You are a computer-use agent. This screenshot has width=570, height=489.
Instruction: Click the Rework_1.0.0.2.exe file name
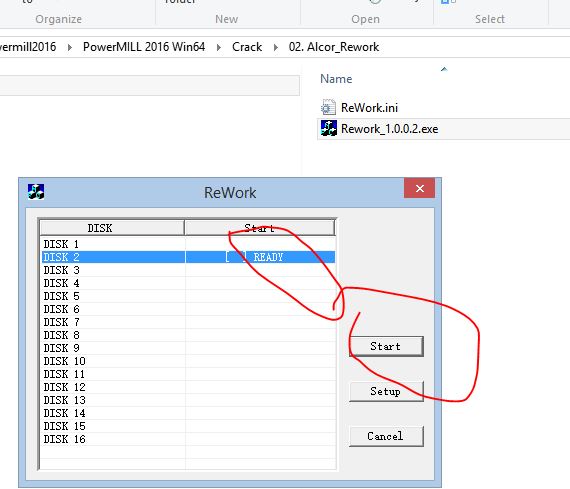(389, 129)
